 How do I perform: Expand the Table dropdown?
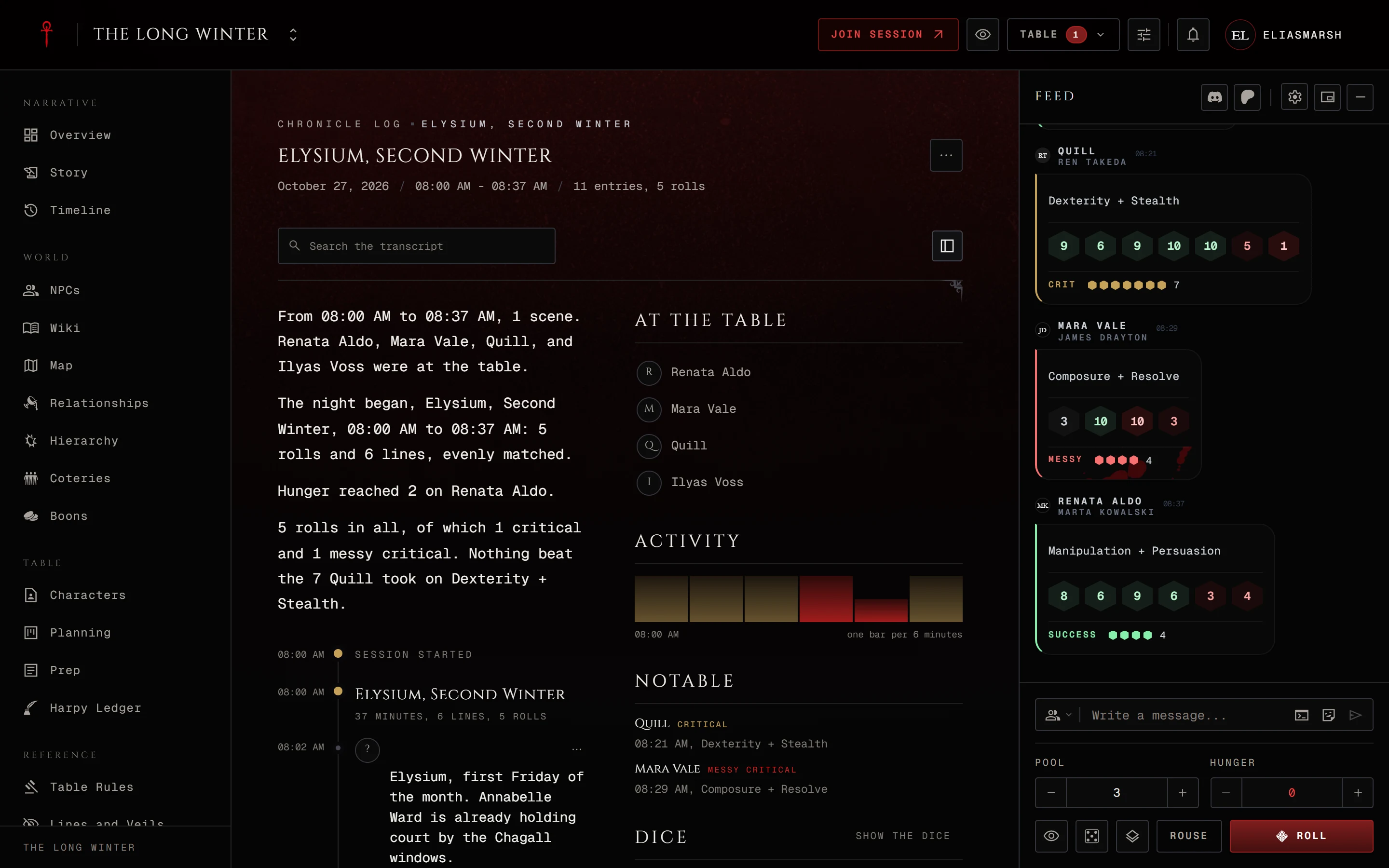pos(1063,34)
